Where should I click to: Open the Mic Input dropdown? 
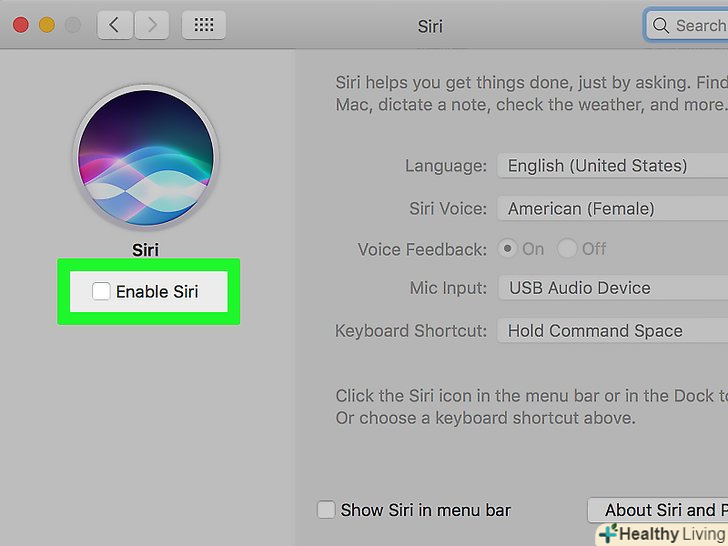(x=612, y=288)
